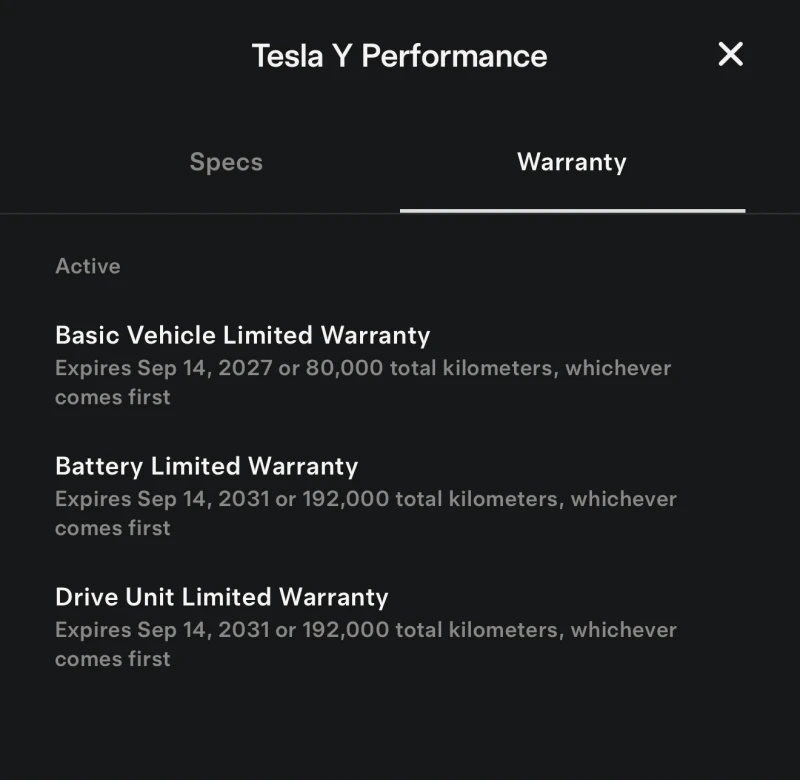Click the Tesla Y Performance title
This screenshot has height=780, width=800.
tap(400, 56)
